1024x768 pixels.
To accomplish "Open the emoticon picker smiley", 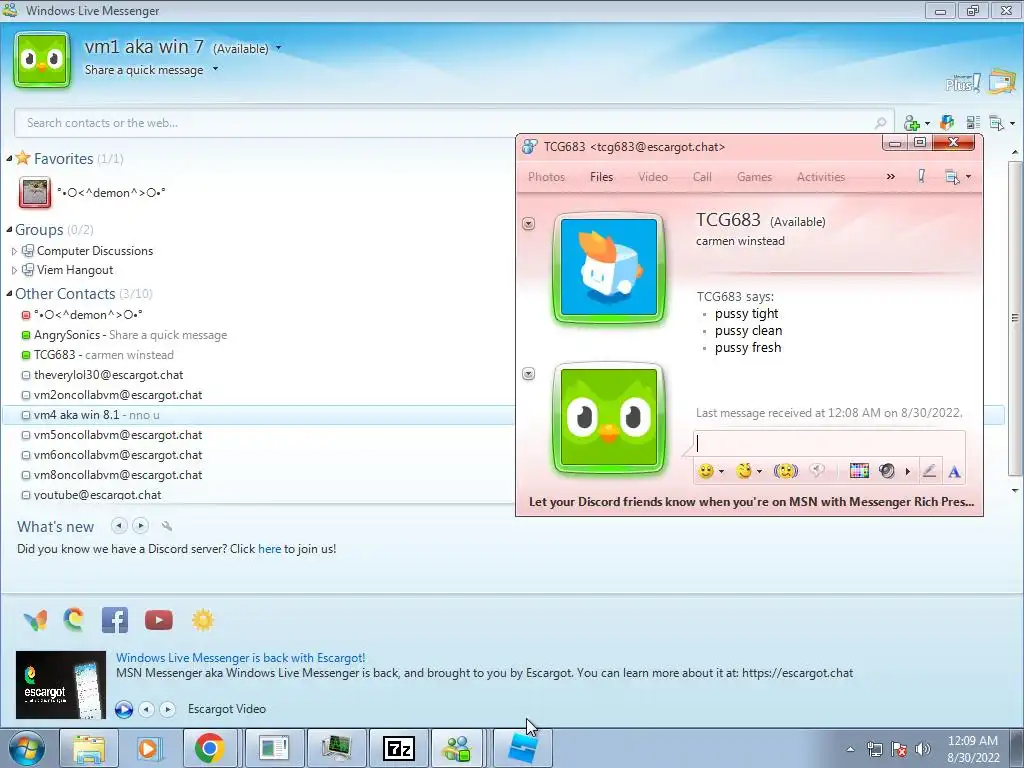I will [x=705, y=471].
